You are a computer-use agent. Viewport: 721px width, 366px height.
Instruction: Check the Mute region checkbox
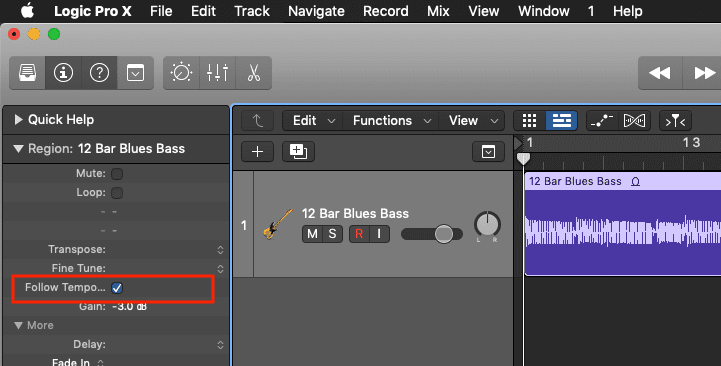tap(117, 174)
